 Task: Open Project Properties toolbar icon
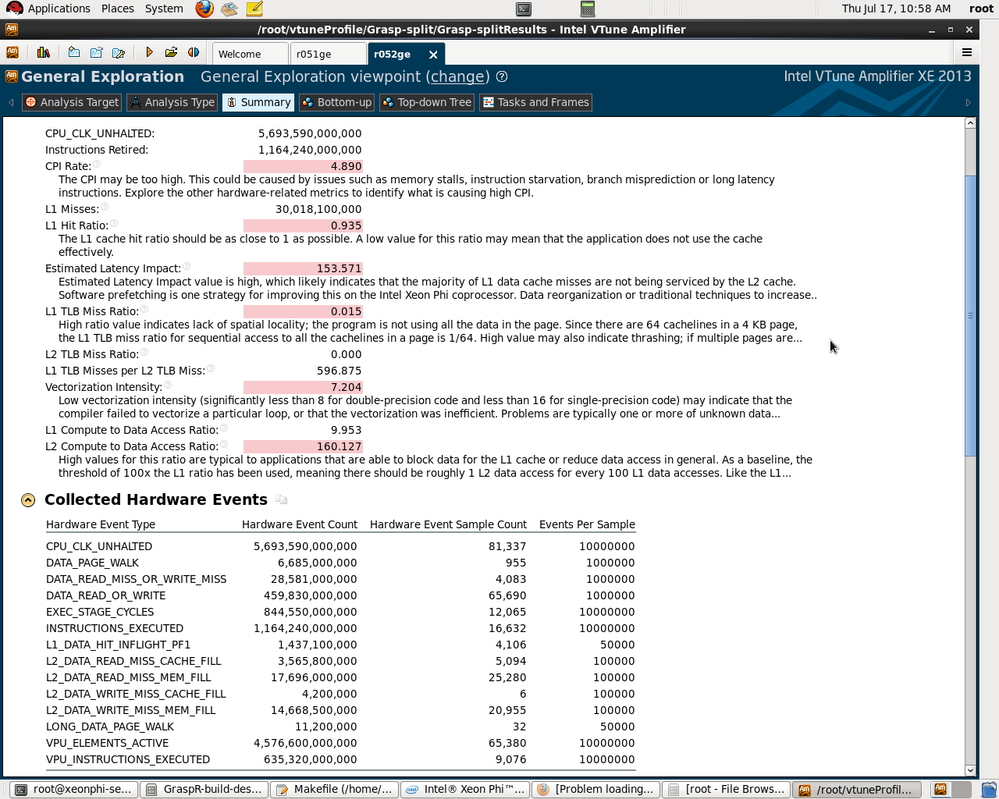click(x=119, y=52)
